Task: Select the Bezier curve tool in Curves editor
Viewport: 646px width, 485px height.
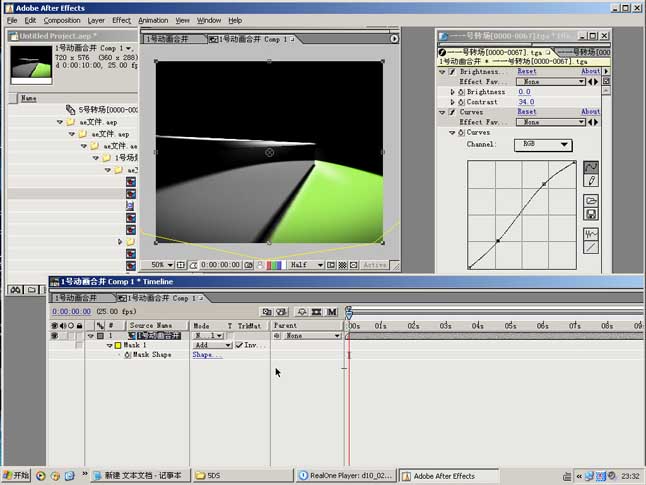Action: (591, 167)
